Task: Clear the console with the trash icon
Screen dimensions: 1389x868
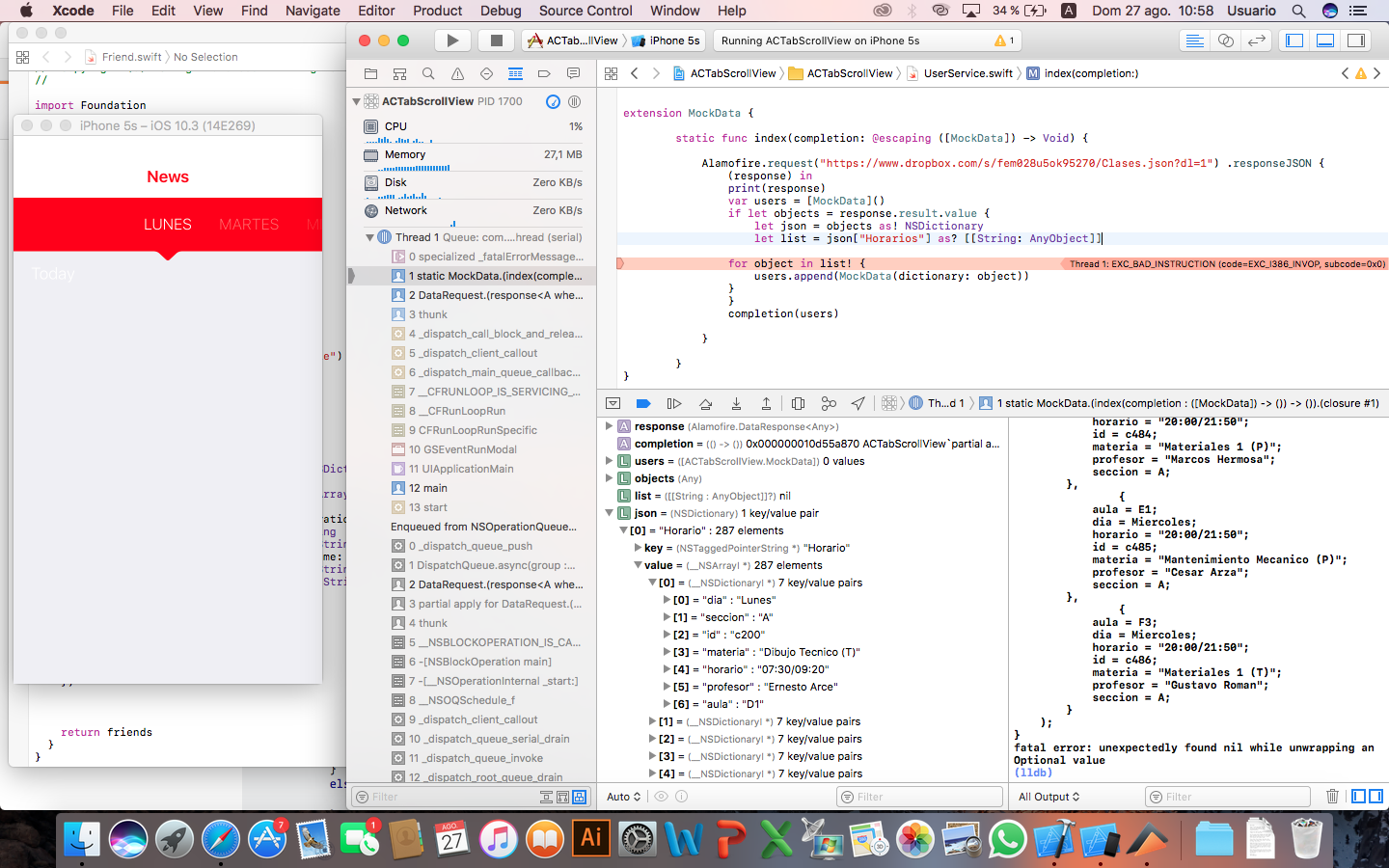Action: (1332, 797)
